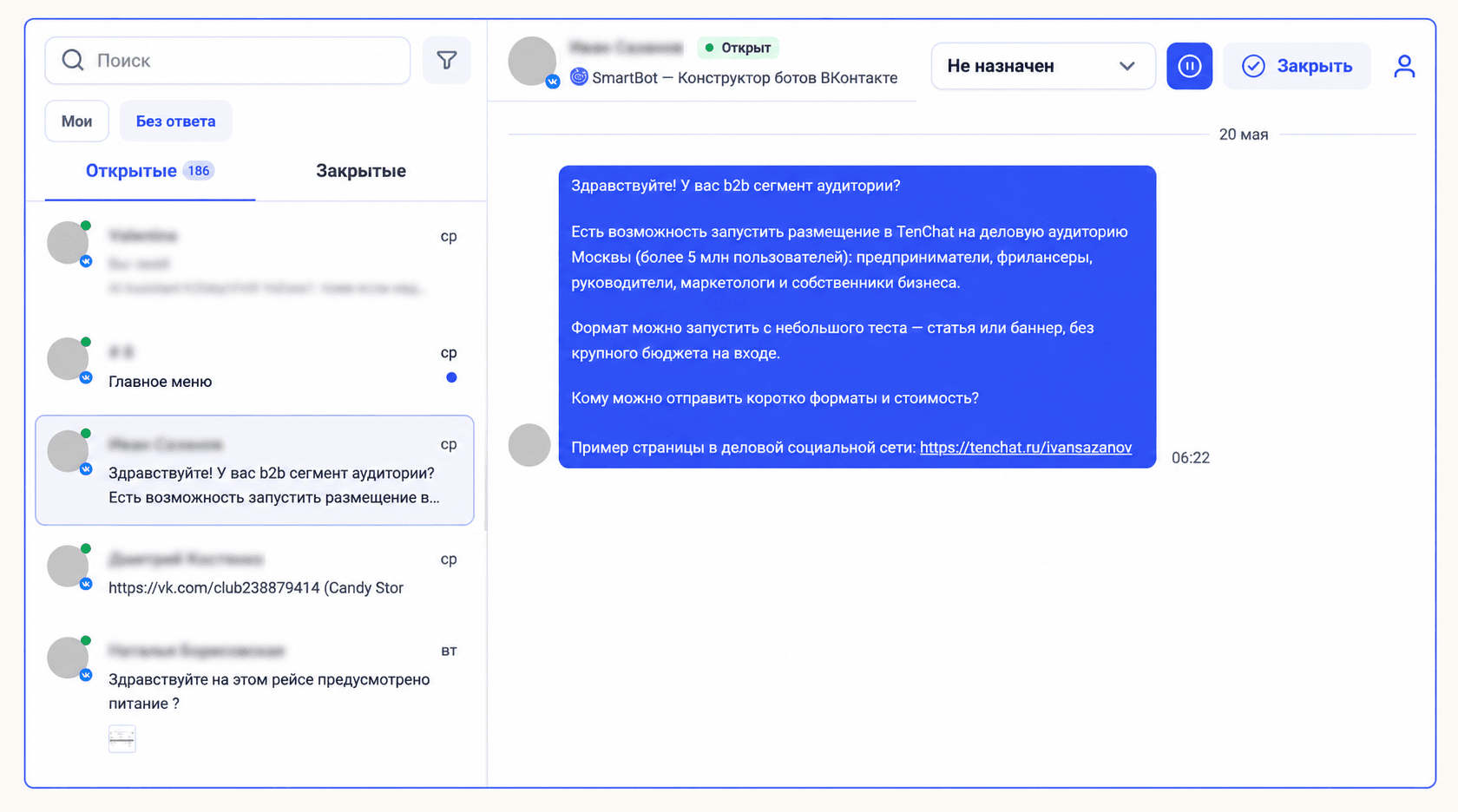Click the avatar of the Главное меню conversation
The image size is (1458, 812).
point(68,359)
